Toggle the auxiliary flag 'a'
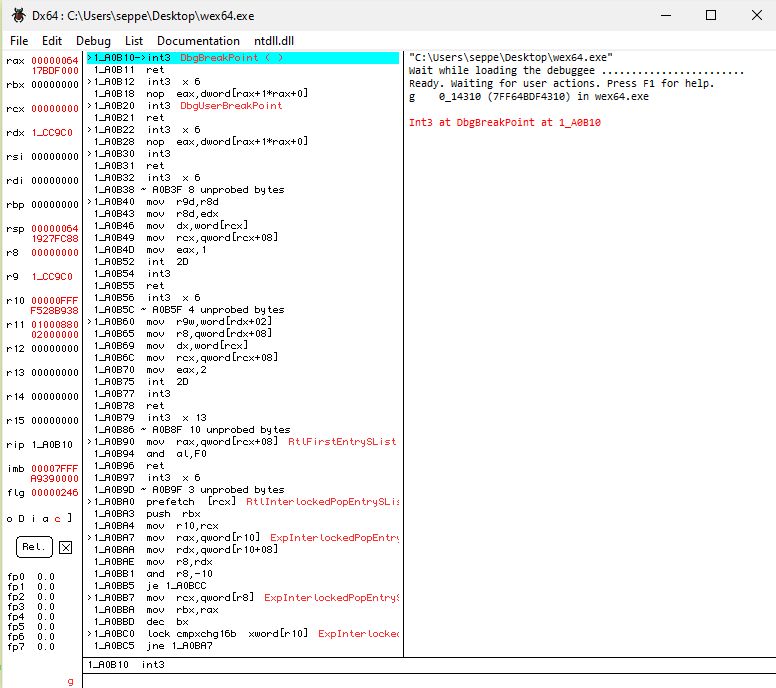 point(46,519)
